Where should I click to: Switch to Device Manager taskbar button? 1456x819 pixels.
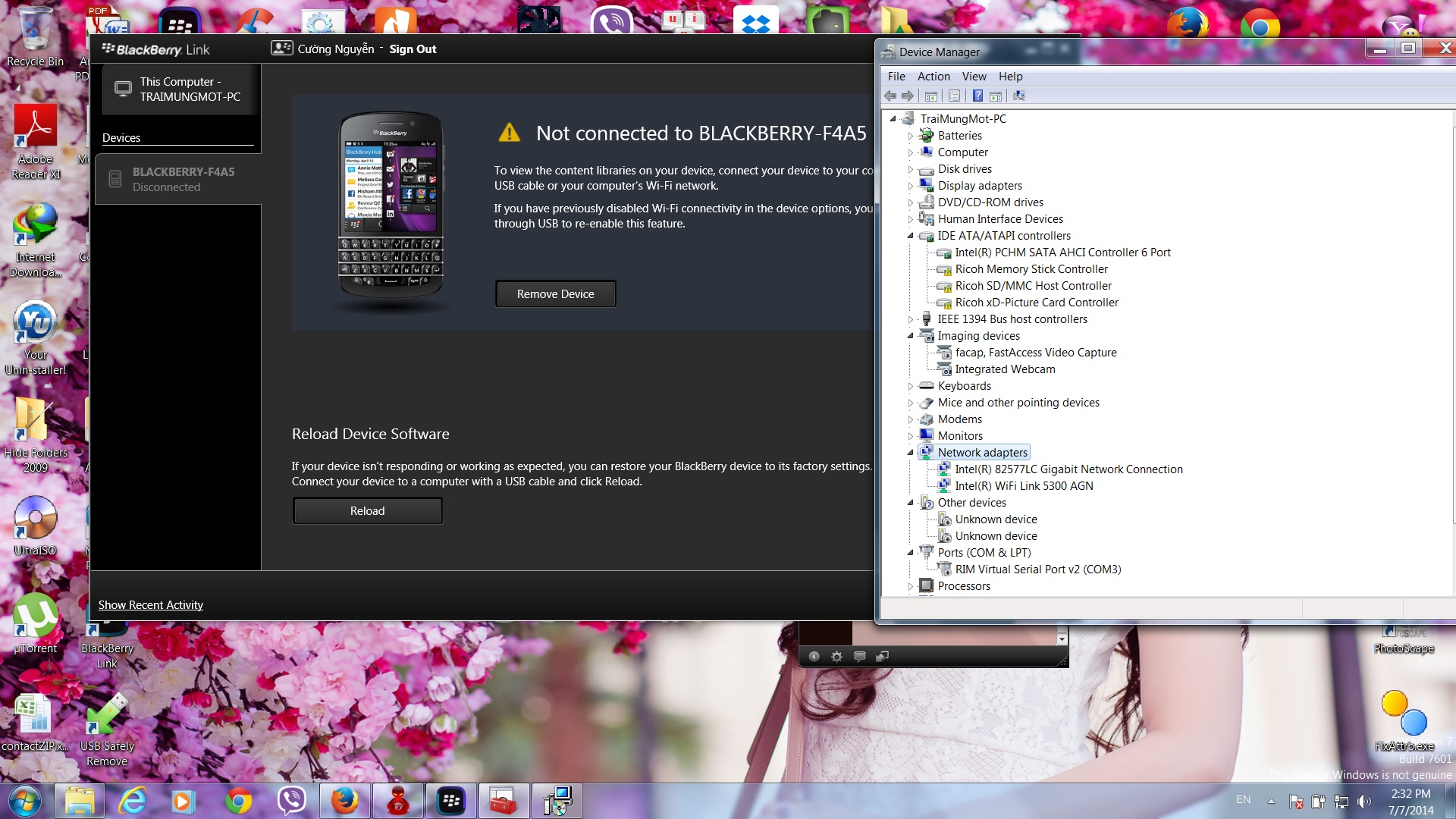tap(557, 802)
